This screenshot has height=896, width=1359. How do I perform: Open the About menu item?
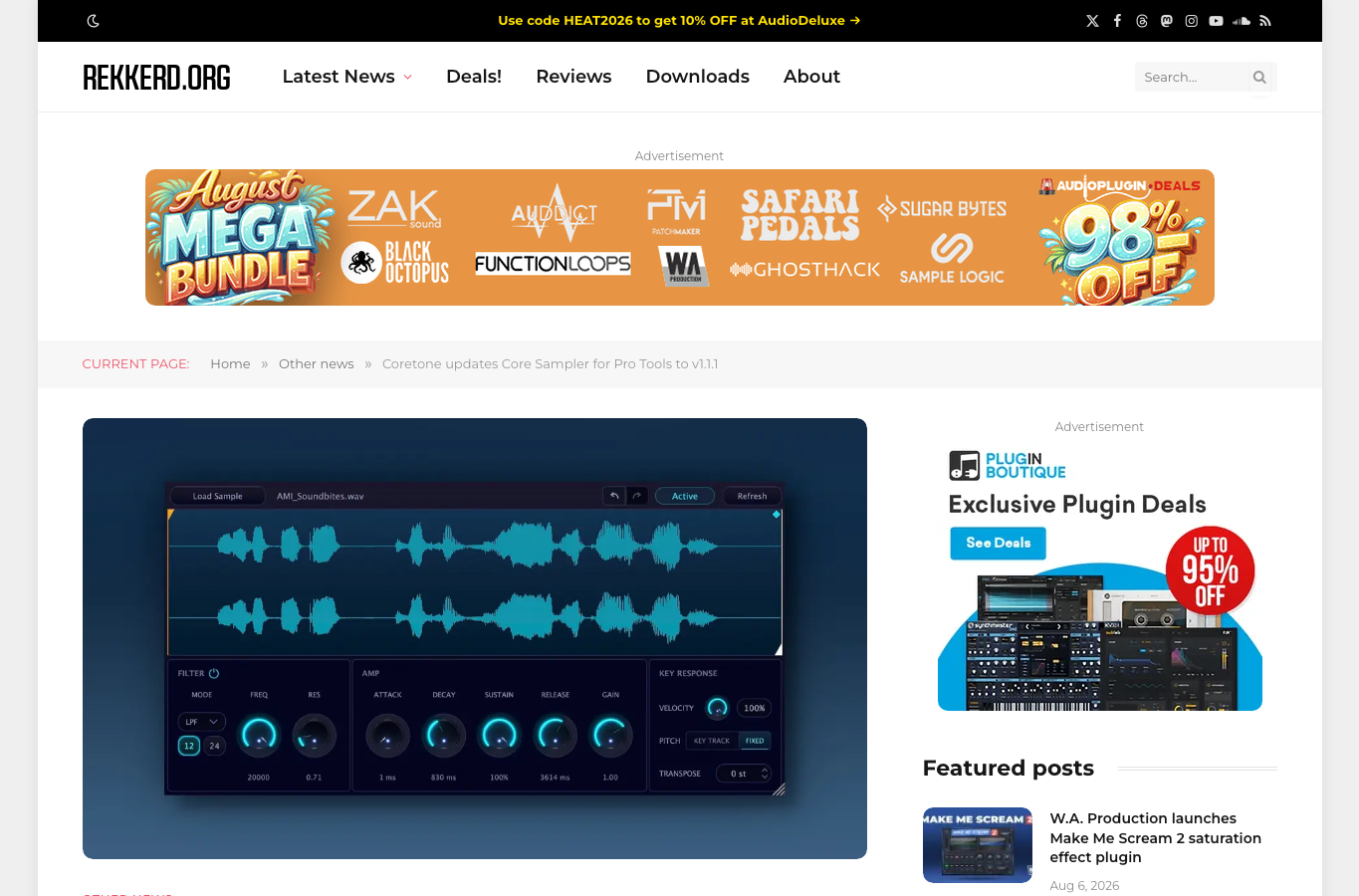pyautogui.click(x=811, y=77)
